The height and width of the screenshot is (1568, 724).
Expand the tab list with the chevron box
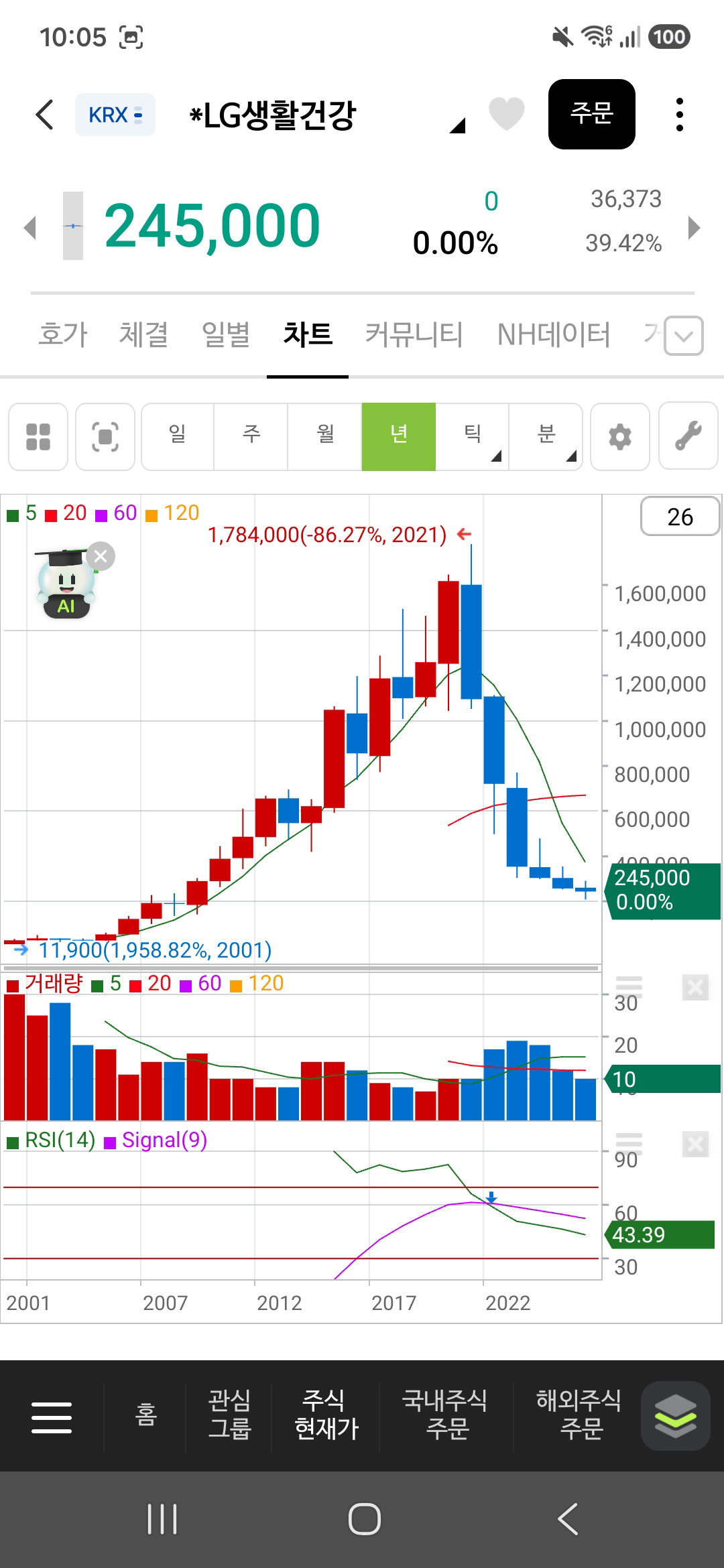pos(684,336)
